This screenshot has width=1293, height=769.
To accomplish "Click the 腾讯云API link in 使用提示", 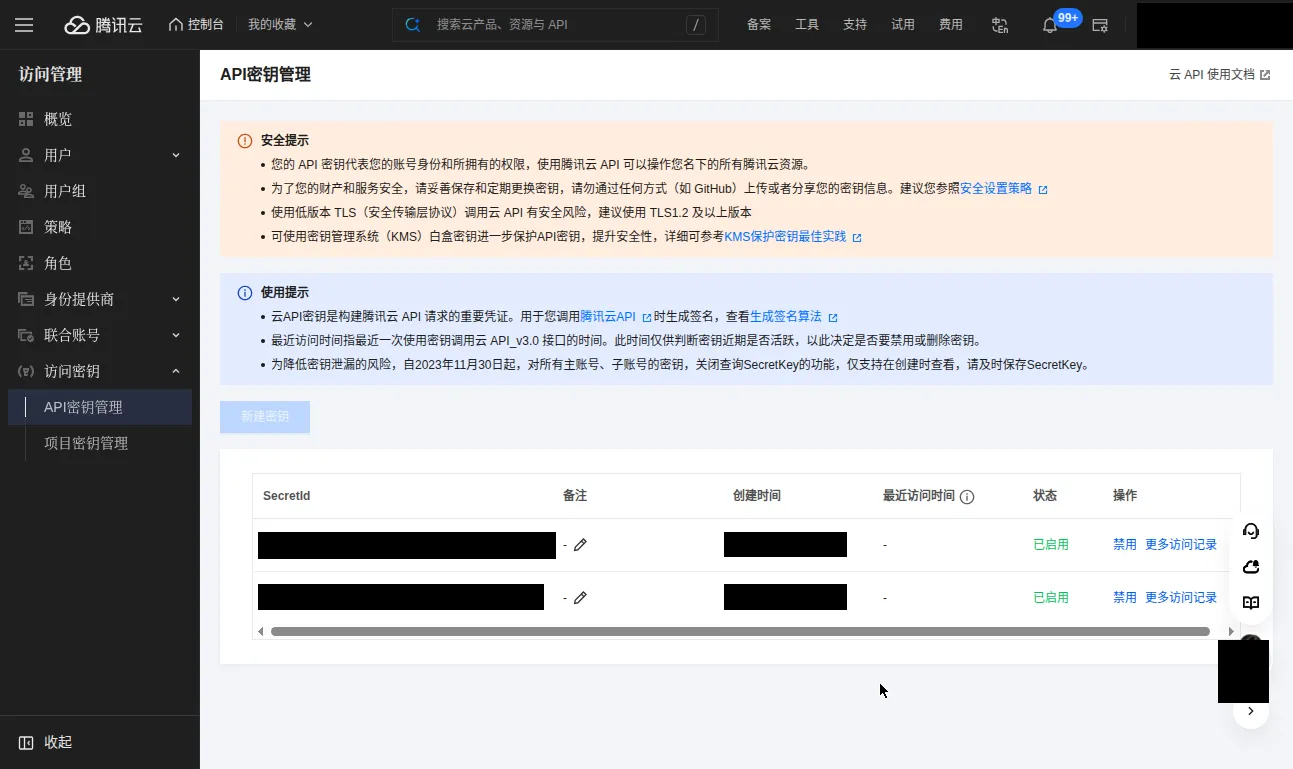I will (616, 316).
